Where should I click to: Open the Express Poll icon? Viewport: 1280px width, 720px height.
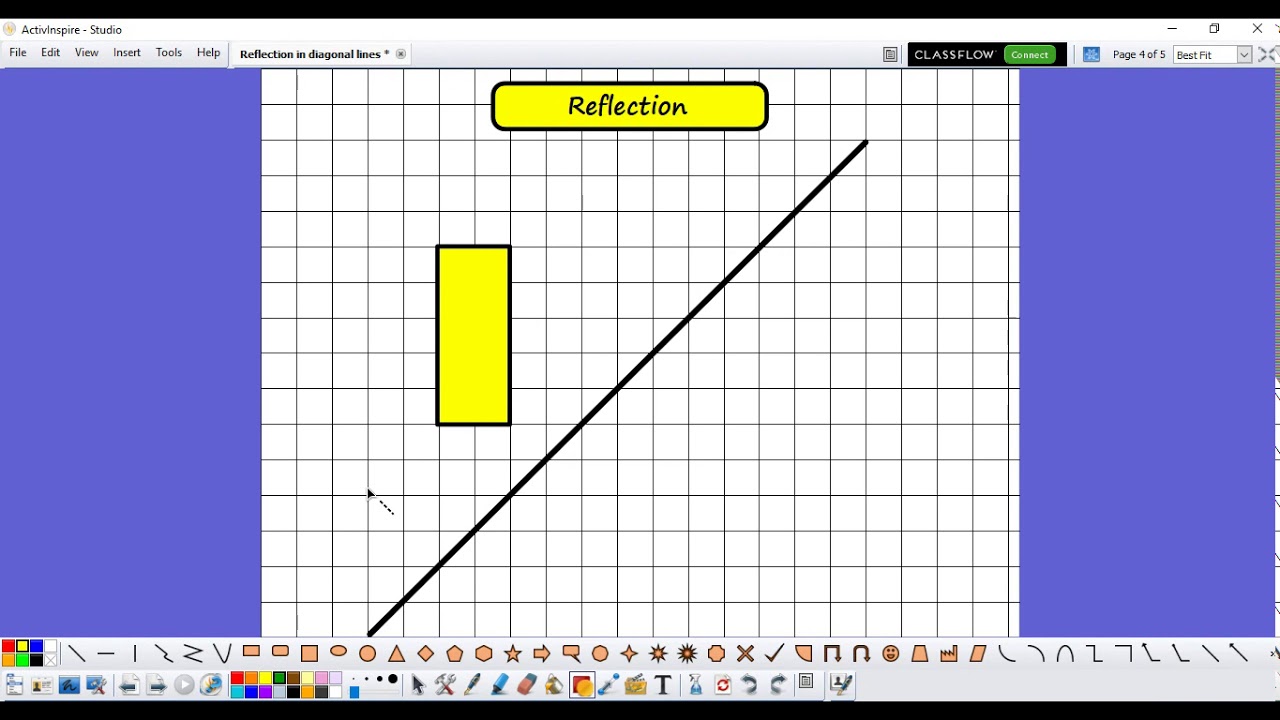211,685
